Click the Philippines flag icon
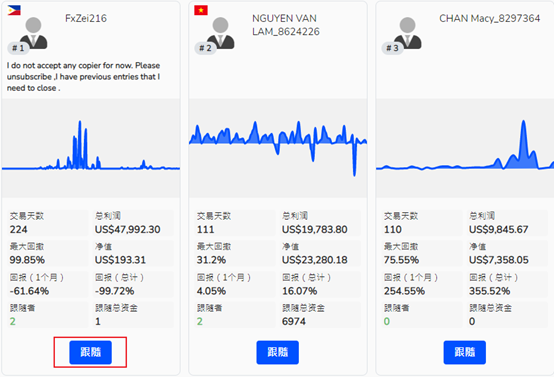This screenshot has width=554, height=377. coord(14,11)
